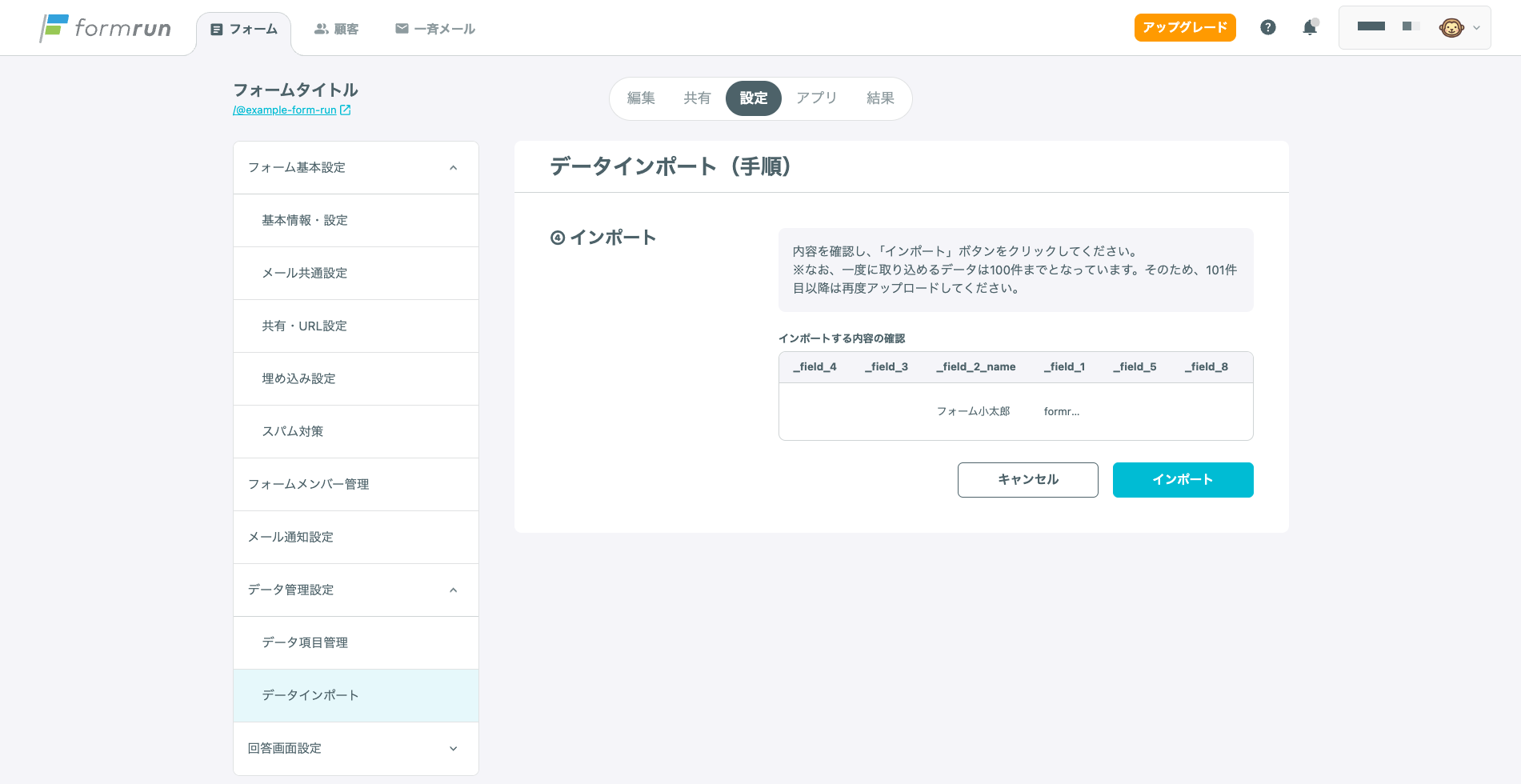Click the _field_1 column header
This screenshot has width=1521, height=784.
pos(1065,367)
